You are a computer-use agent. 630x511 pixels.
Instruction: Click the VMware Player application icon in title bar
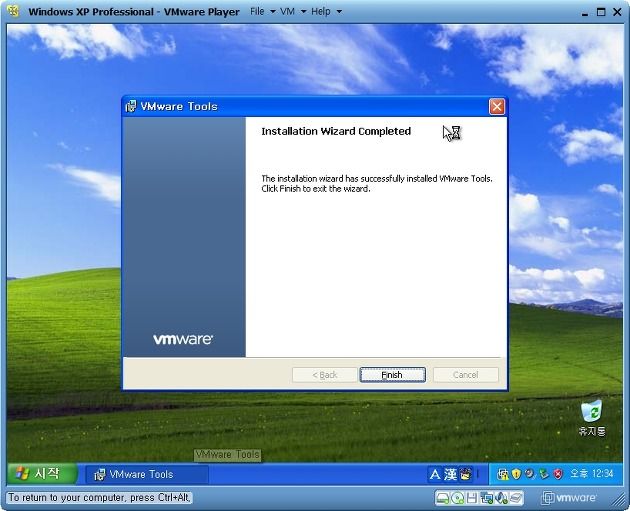point(14,11)
